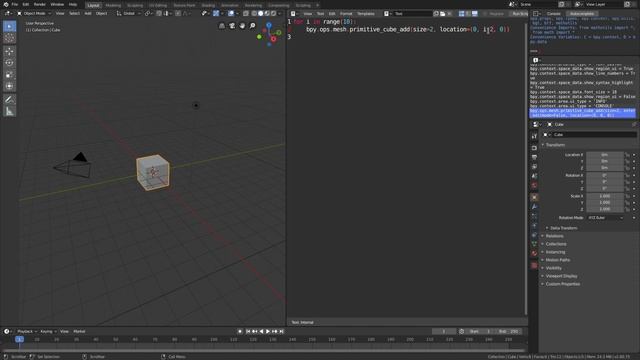Select the Scale tool

[x=9, y=75]
